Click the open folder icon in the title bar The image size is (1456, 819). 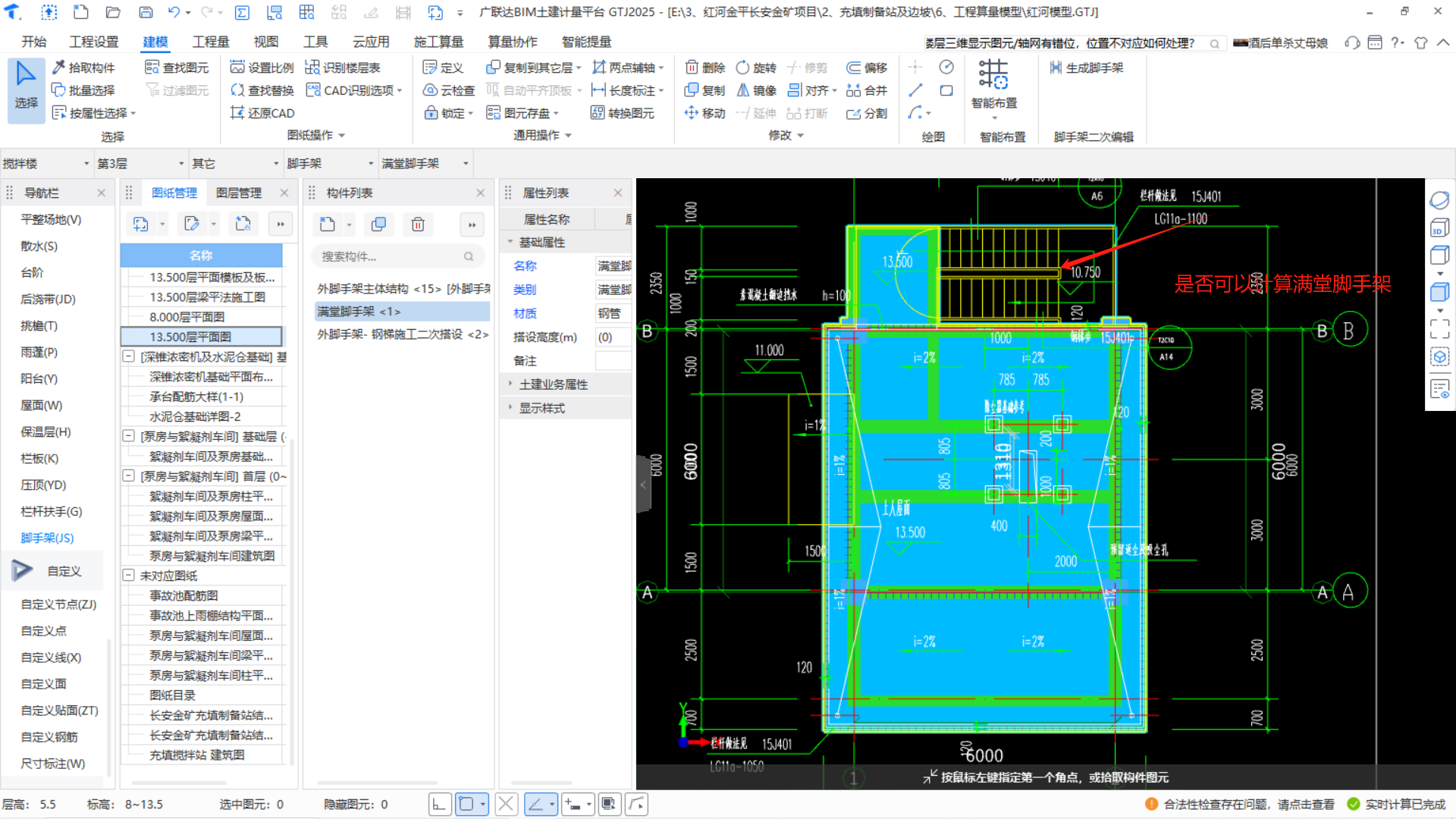point(113,12)
